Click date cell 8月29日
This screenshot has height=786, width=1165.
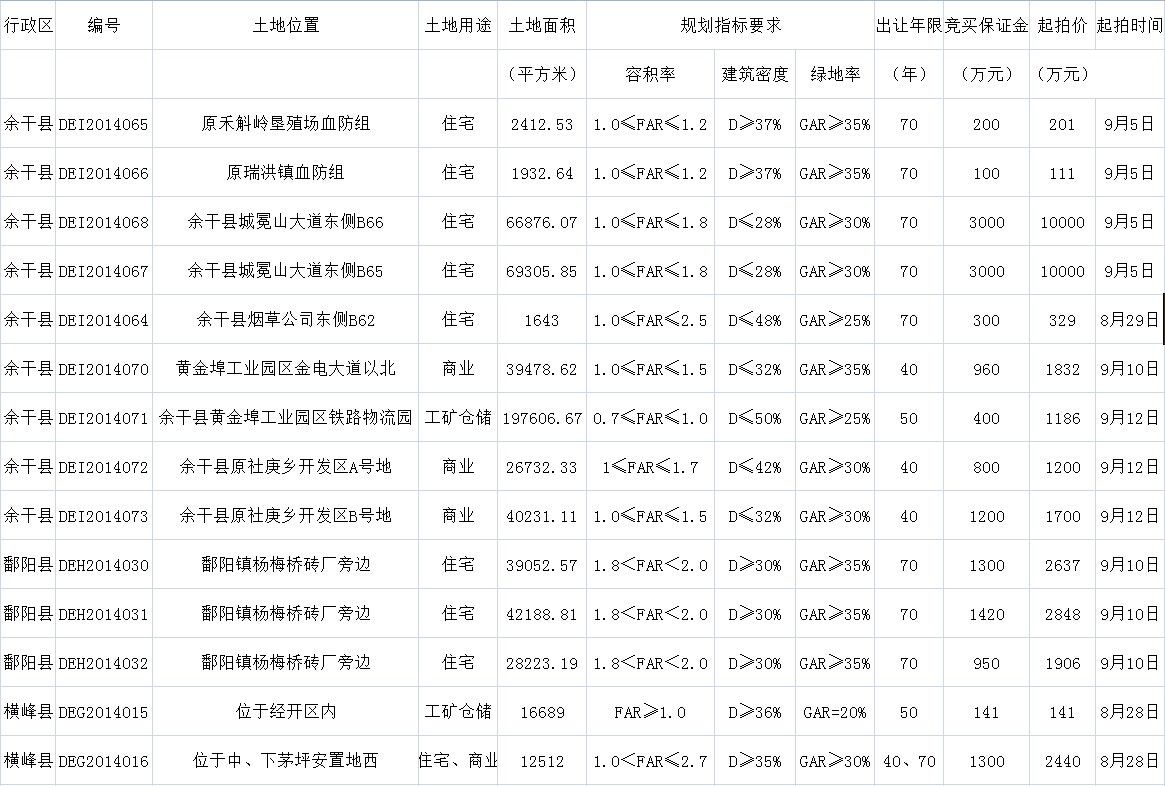[x=1129, y=320]
